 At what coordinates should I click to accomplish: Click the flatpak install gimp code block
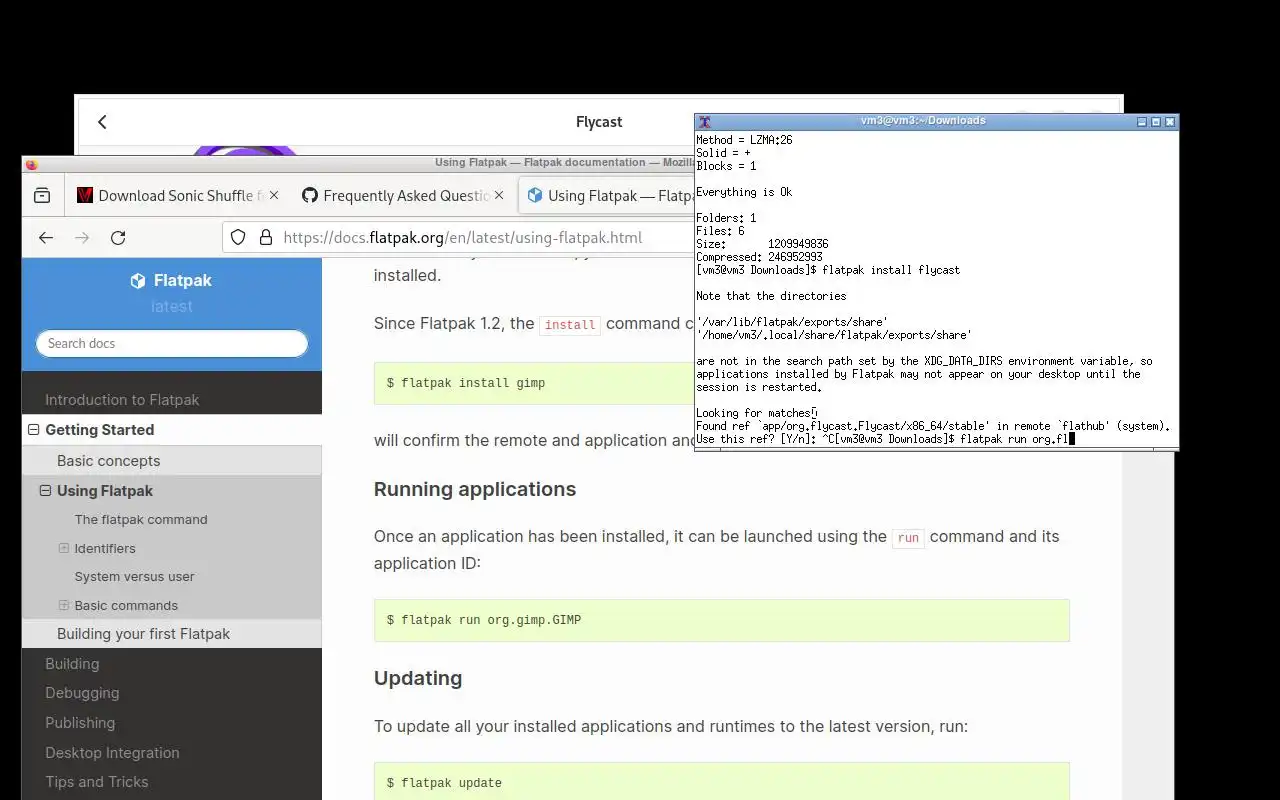(534, 383)
